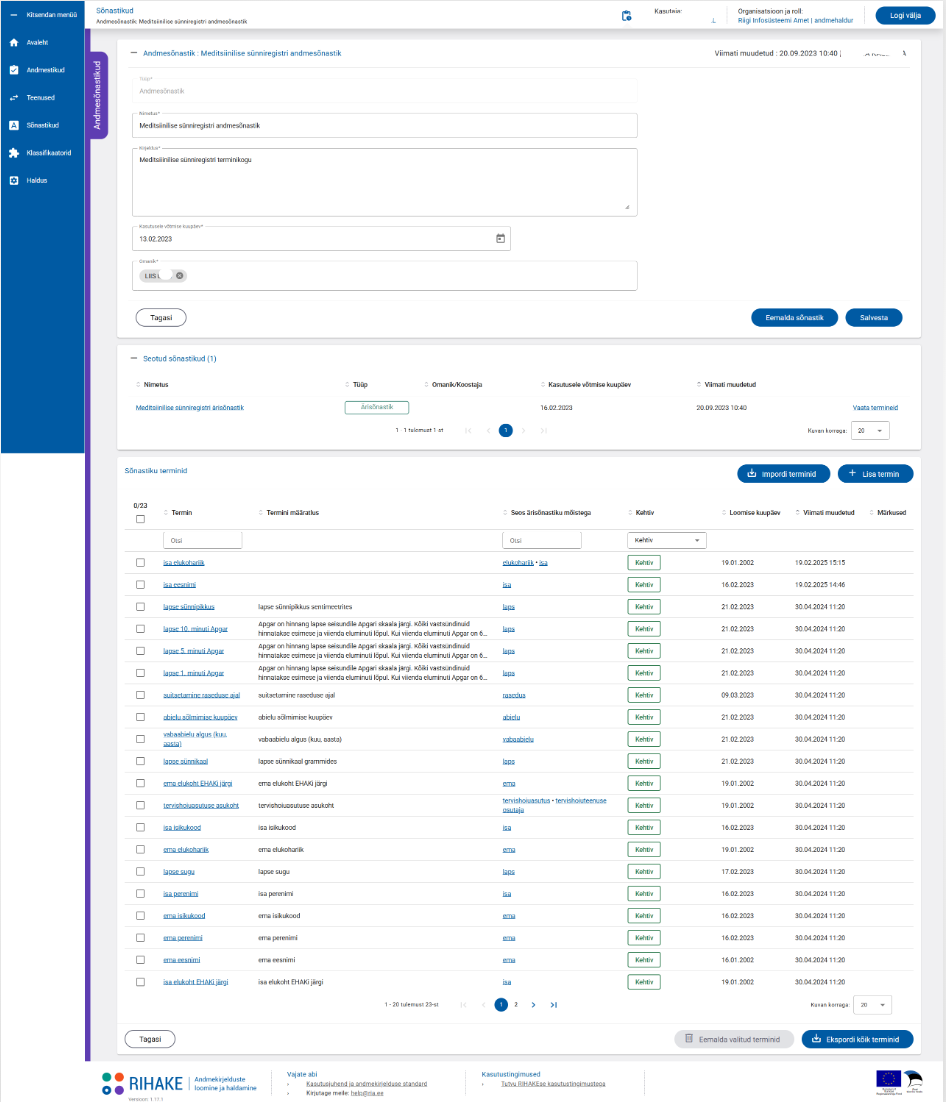946x1102 pixels.
Task: Sort terms table by Loomise kuupäev column
Action: 748,512
